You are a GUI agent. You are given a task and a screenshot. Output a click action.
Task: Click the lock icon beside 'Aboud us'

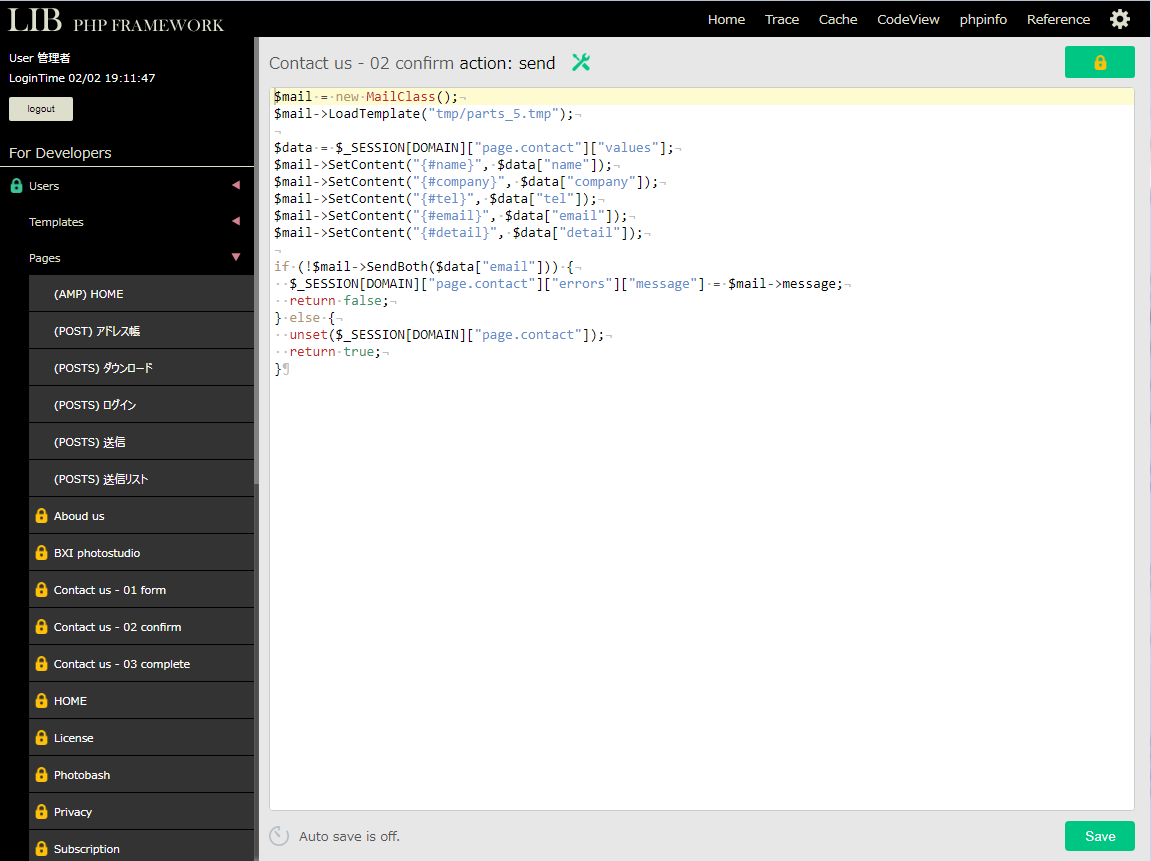(x=40, y=515)
